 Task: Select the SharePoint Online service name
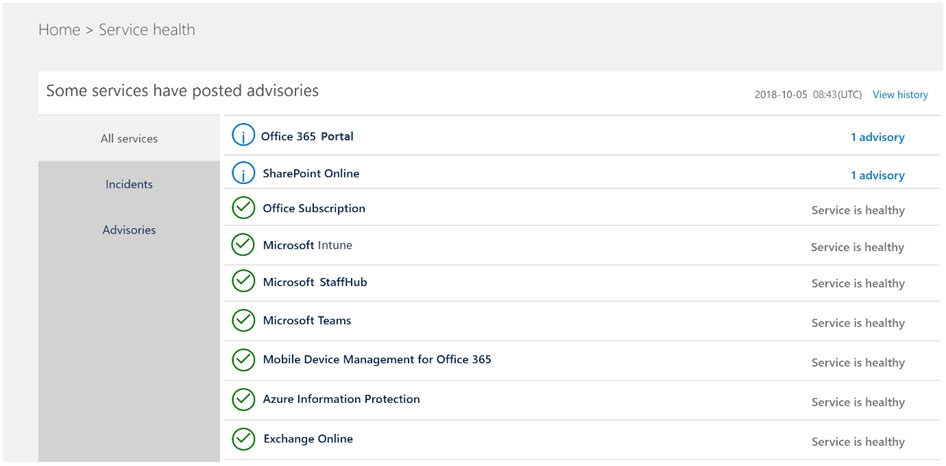point(311,174)
